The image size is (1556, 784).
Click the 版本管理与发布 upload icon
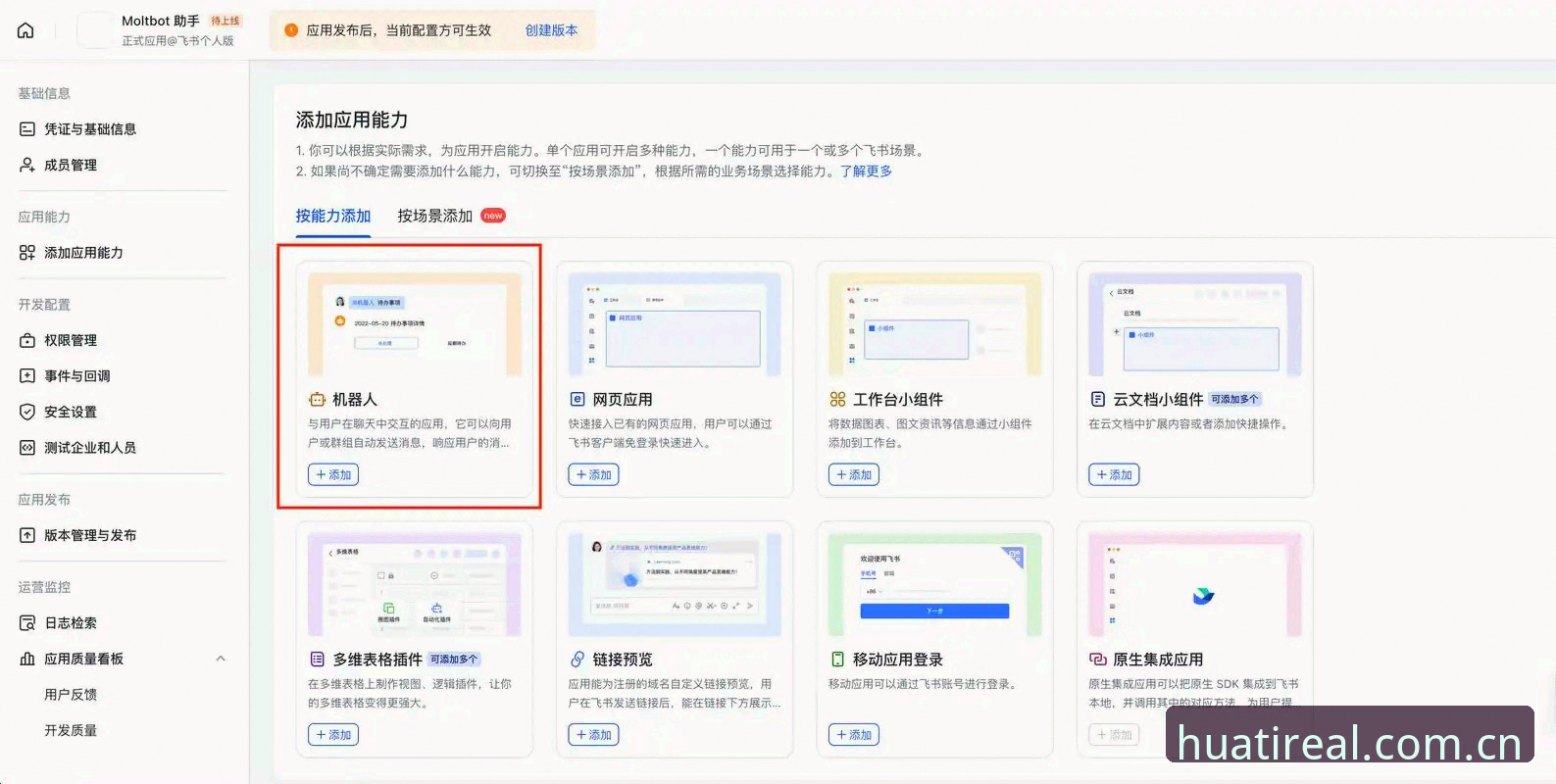27,535
